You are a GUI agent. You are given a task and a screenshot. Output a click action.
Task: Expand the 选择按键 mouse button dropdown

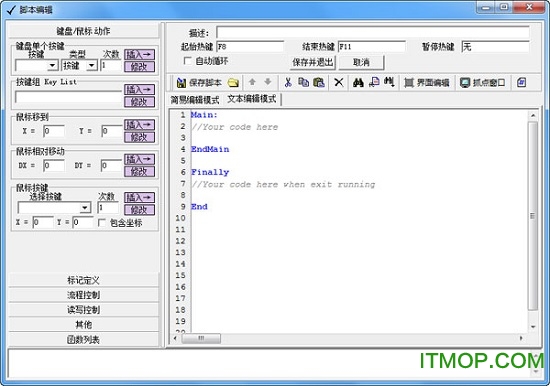[x=85, y=208]
